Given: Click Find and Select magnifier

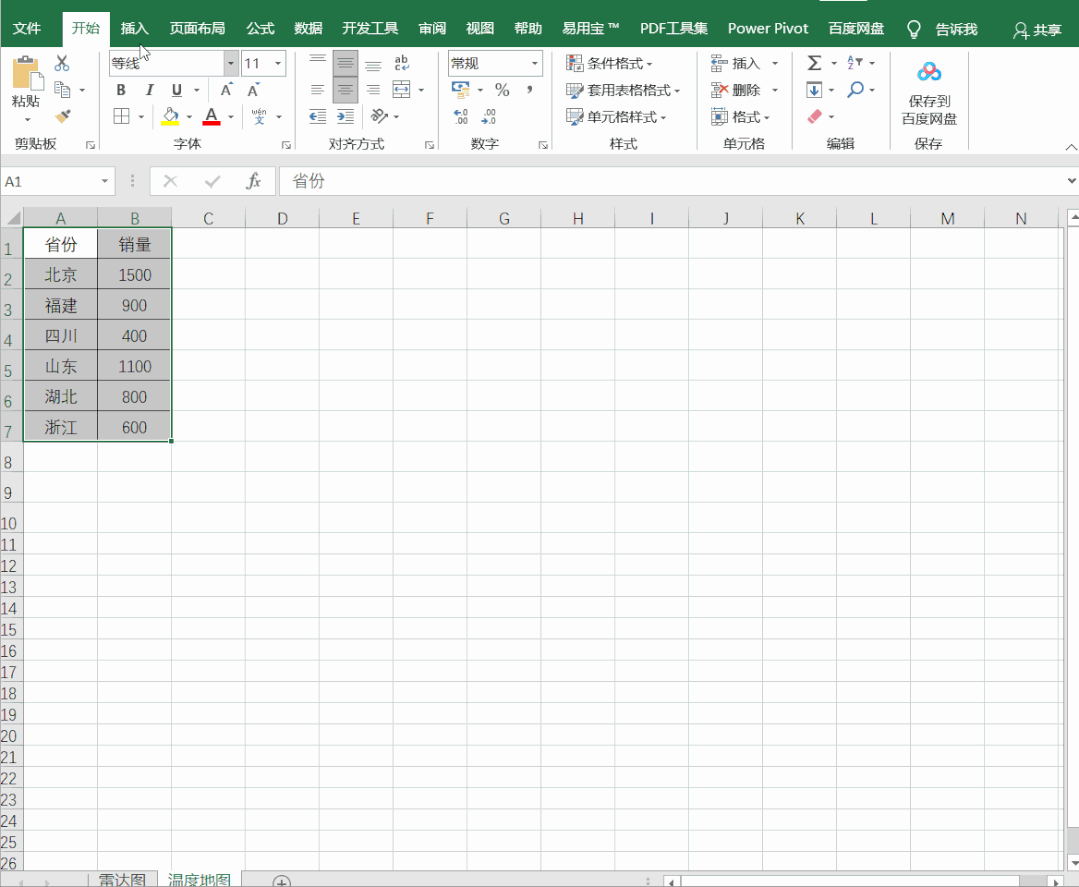Looking at the screenshot, I should [x=855, y=89].
